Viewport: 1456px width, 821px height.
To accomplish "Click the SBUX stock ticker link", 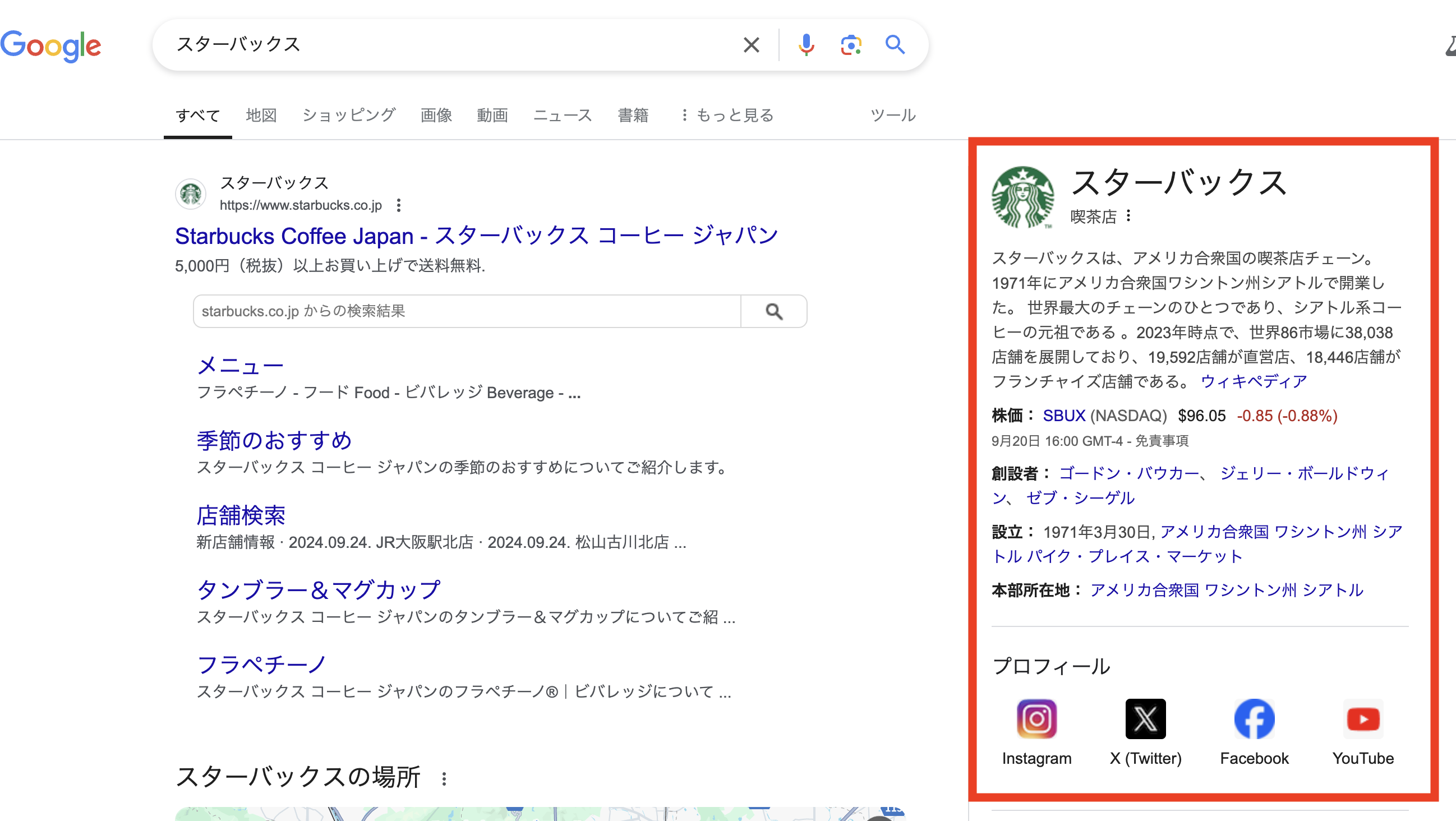I will 1064,416.
